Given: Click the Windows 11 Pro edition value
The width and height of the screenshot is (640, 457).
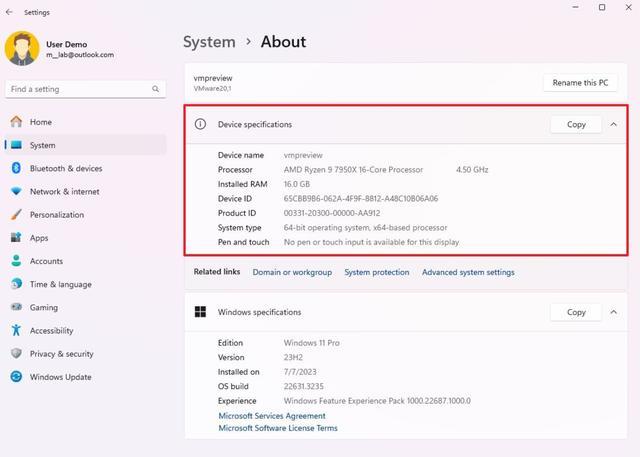Looking at the screenshot, I should 311,343.
